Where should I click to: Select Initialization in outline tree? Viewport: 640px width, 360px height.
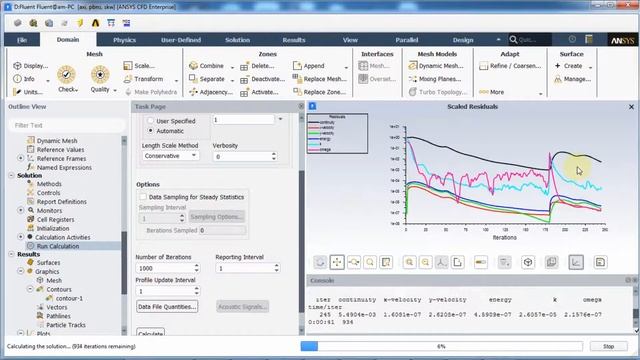(x=53, y=228)
